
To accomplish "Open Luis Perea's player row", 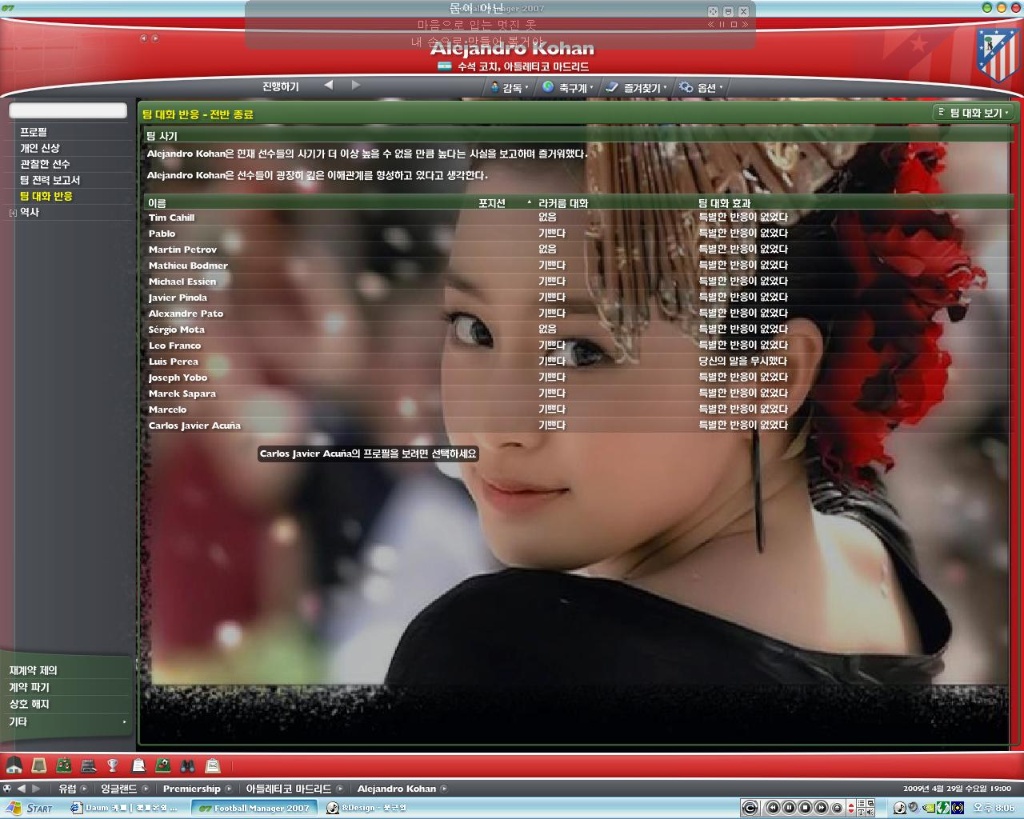I will tap(578, 361).
